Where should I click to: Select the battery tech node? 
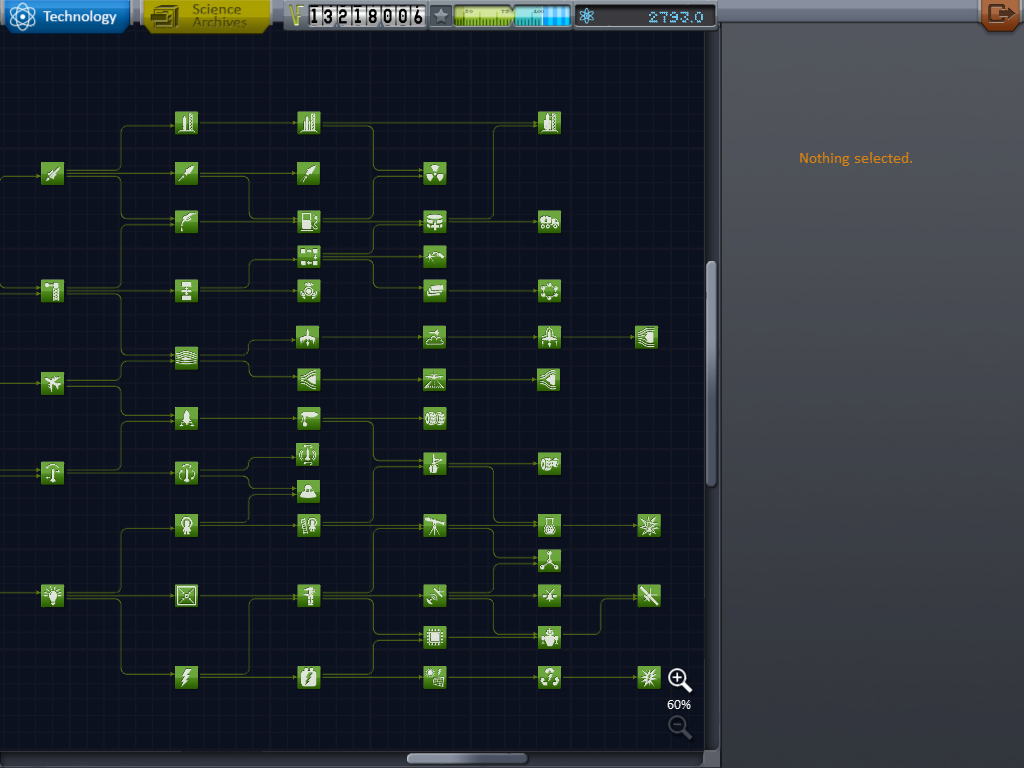point(309,677)
